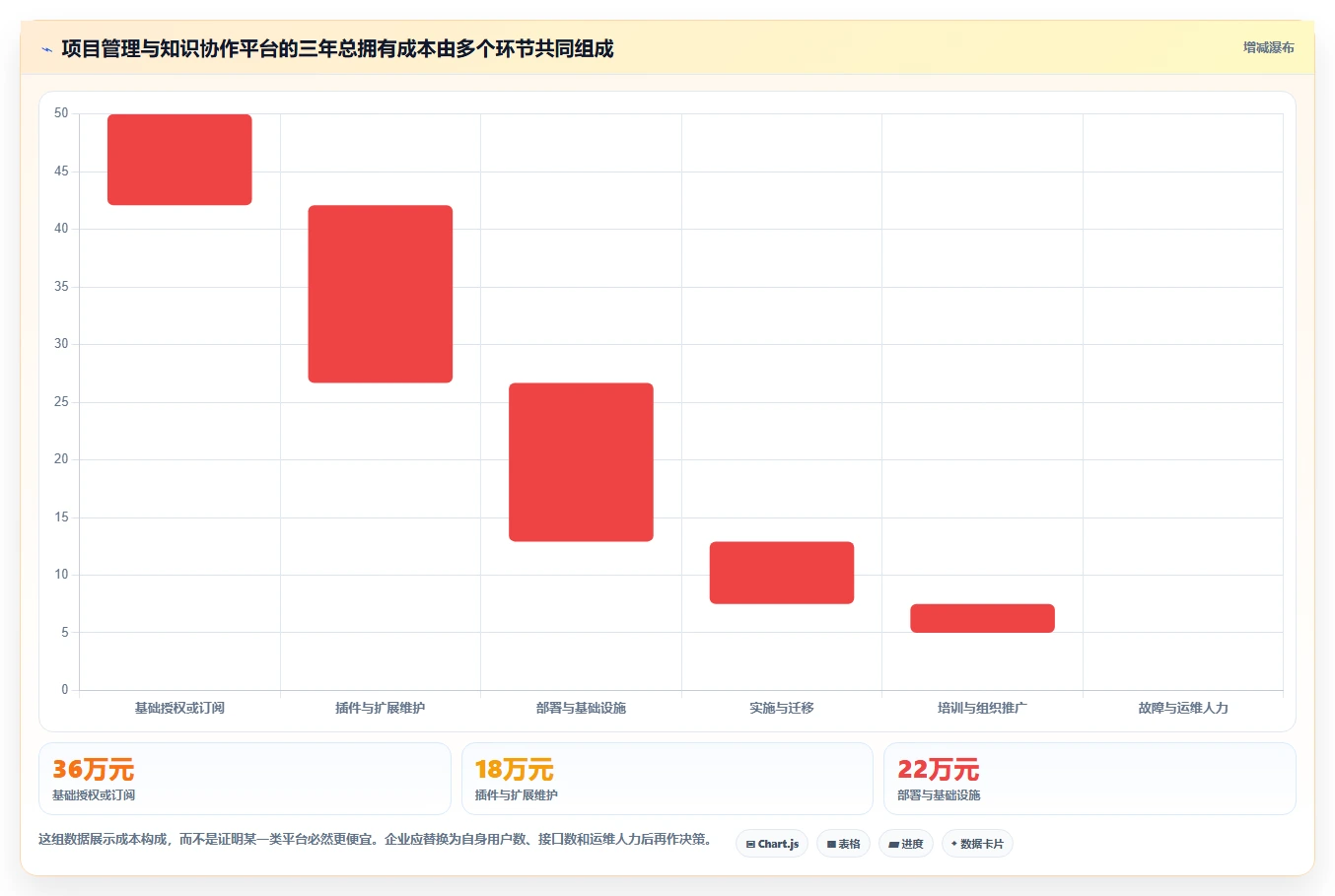Click the 故障与运维人力 axis label
The width and height of the screenshot is (1335, 896).
1183,708
